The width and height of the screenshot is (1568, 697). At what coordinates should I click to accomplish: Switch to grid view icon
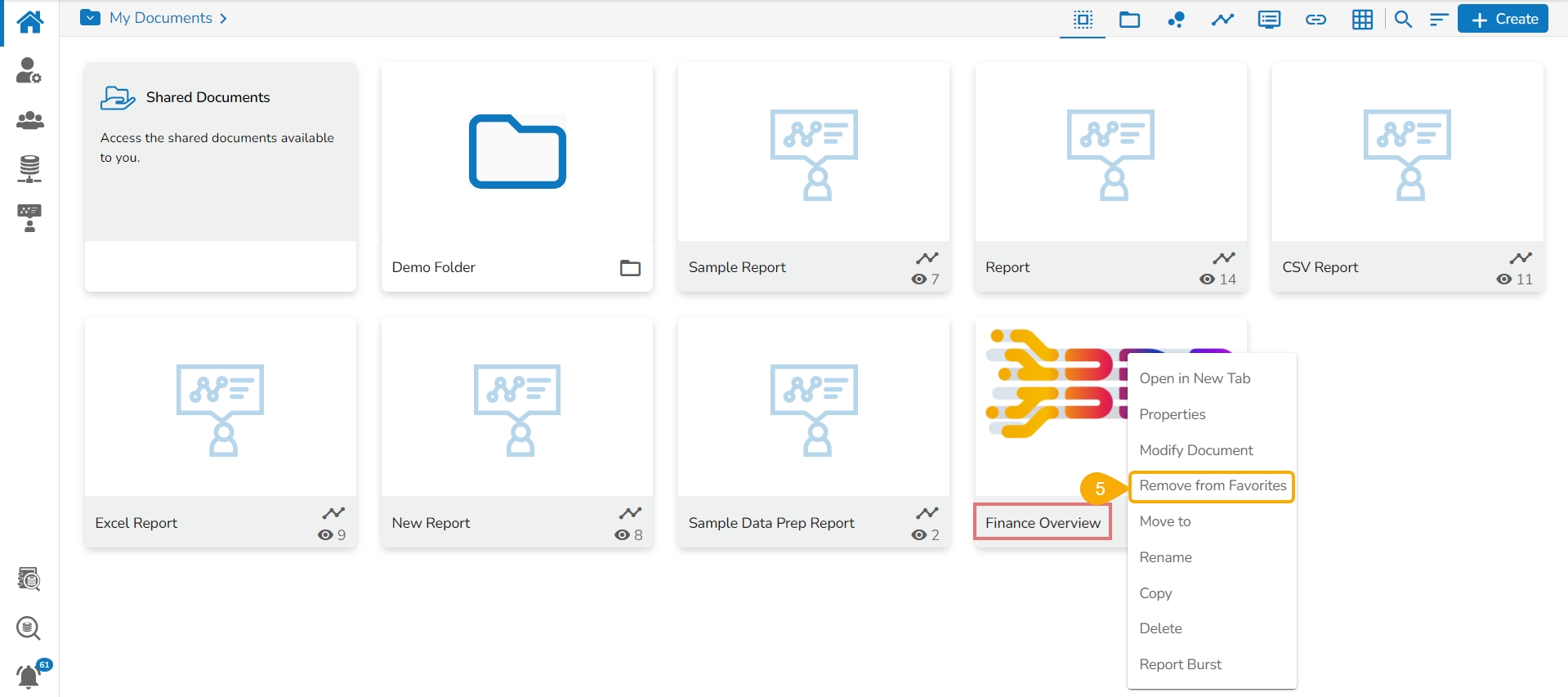point(1362,20)
